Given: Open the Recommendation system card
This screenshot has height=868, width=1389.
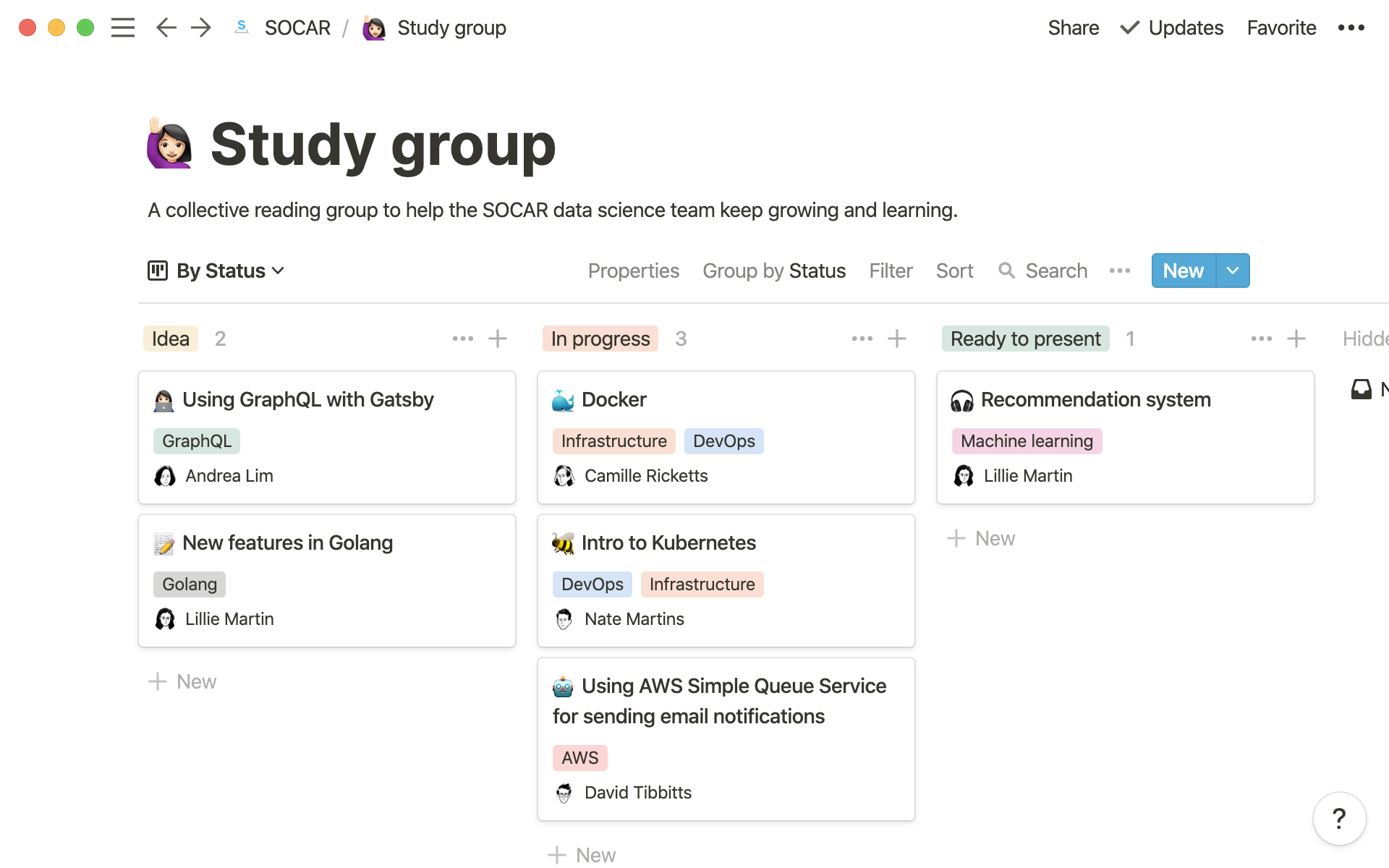Looking at the screenshot, I should [x=1126, y=438].
